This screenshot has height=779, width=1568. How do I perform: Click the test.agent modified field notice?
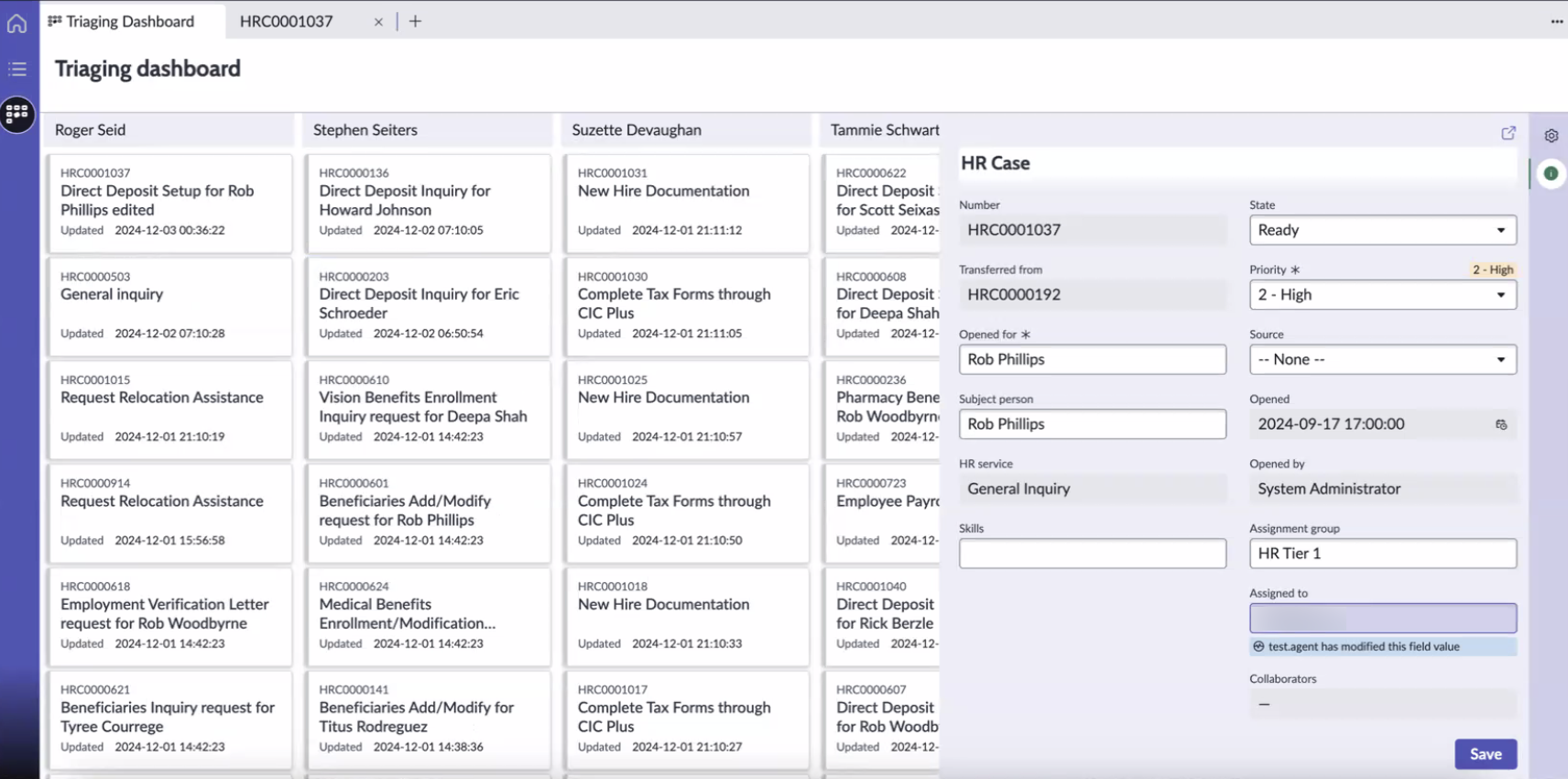pyautogui.click(x=1383, y=647)
